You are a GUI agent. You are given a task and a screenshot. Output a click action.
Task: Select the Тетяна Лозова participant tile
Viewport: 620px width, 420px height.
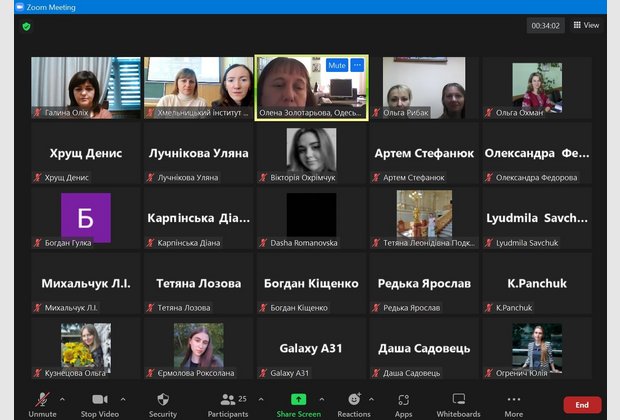(x=198, y=283)
